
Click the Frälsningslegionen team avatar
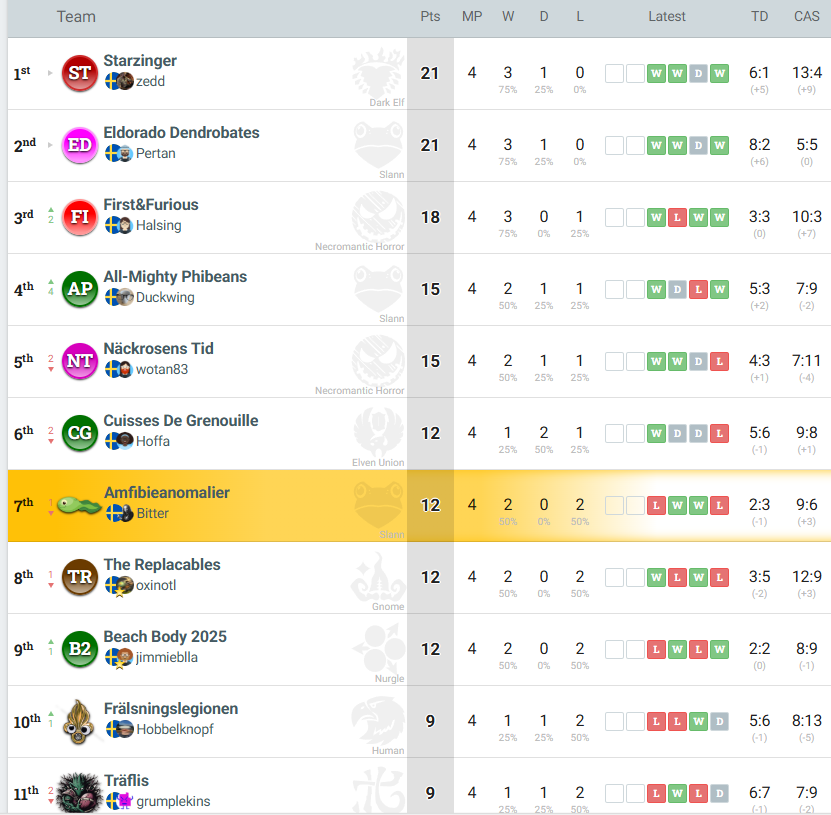(x=80, y=722)
